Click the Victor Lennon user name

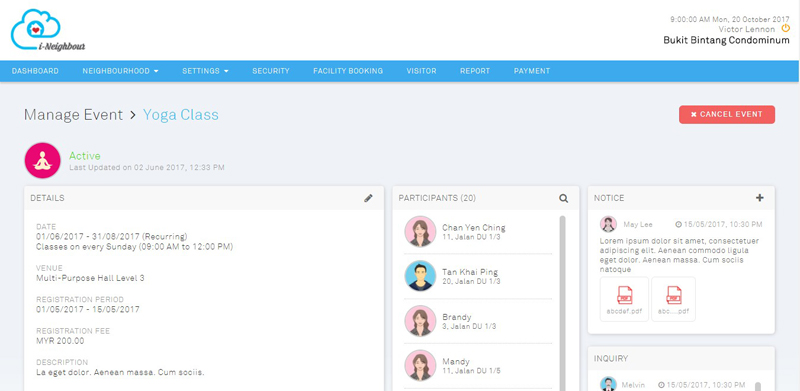tap(746, 29)
